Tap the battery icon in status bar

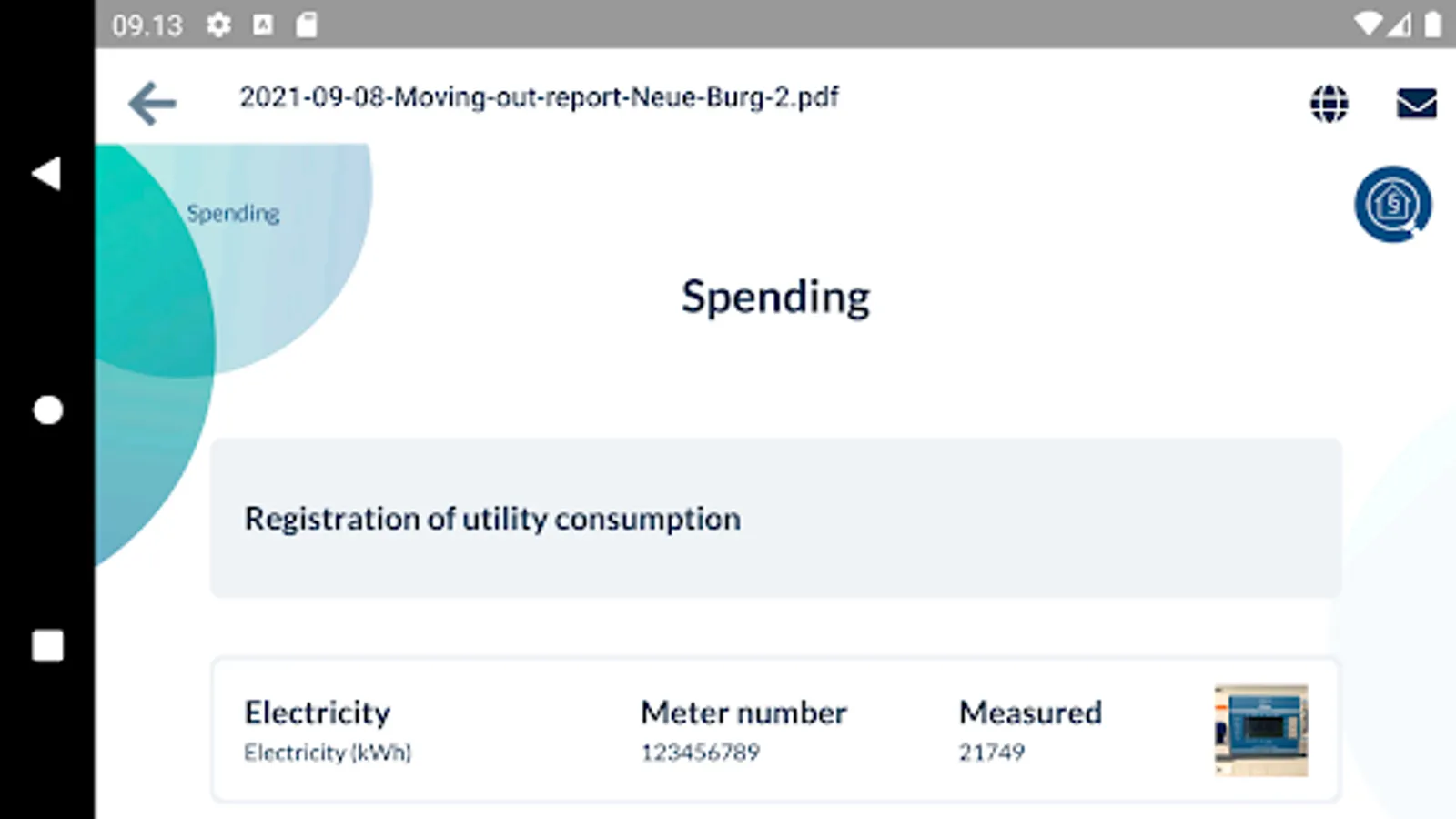pos(1432,25)
